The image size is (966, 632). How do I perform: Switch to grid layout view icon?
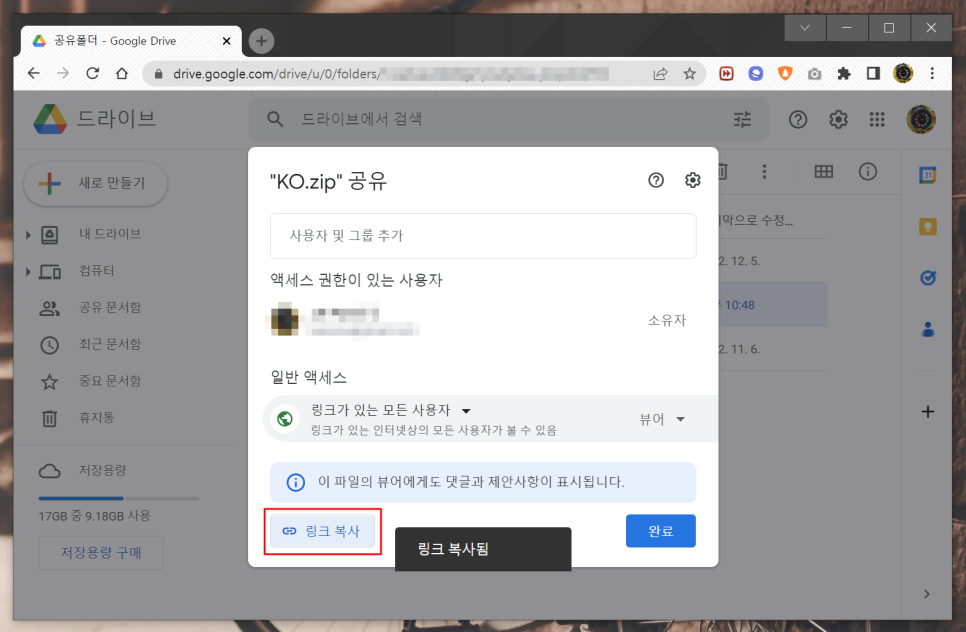pos(824,171)
